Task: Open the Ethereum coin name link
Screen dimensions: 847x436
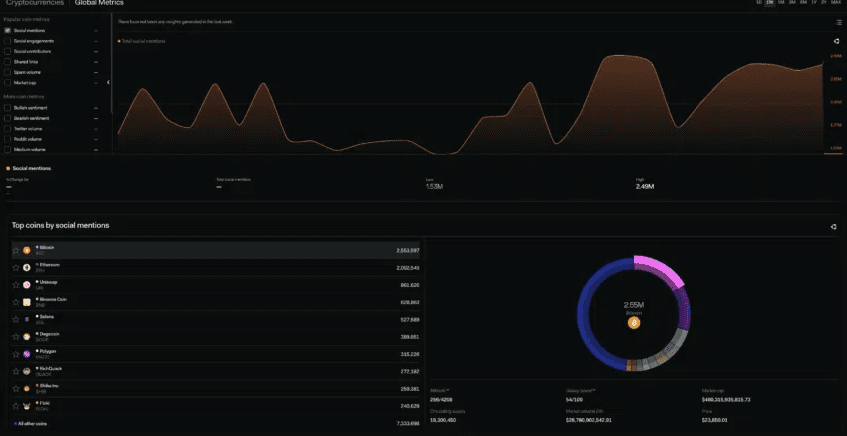Action: [50, 265]
